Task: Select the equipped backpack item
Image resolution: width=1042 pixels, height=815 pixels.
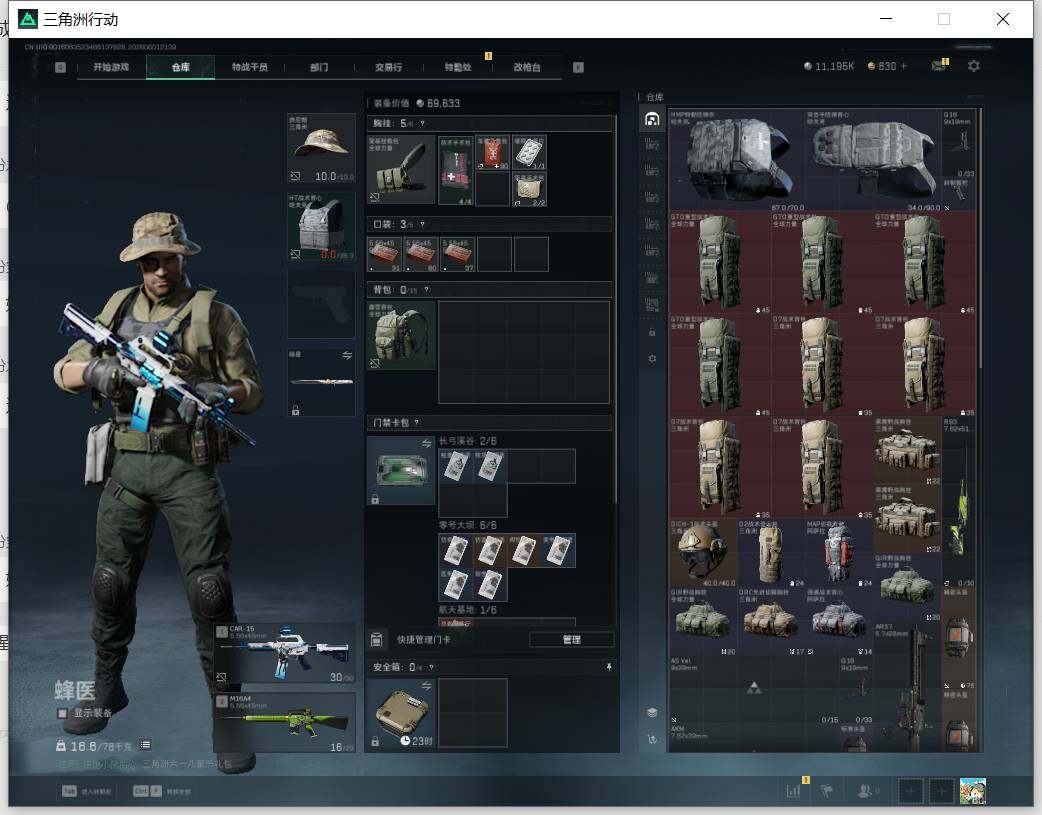Action: pos(401,335)
